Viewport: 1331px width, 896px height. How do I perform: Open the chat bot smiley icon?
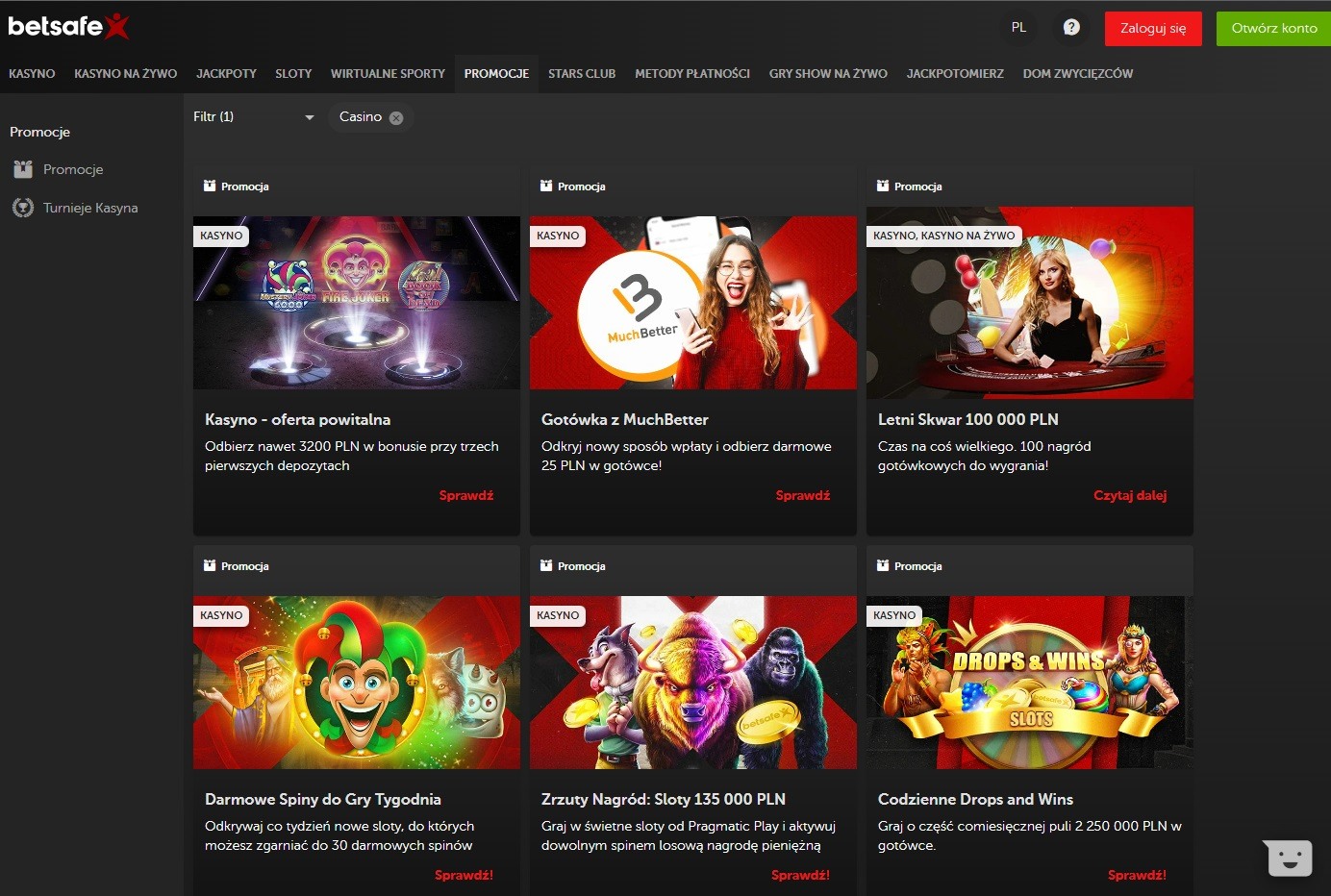pos(1289,857)
